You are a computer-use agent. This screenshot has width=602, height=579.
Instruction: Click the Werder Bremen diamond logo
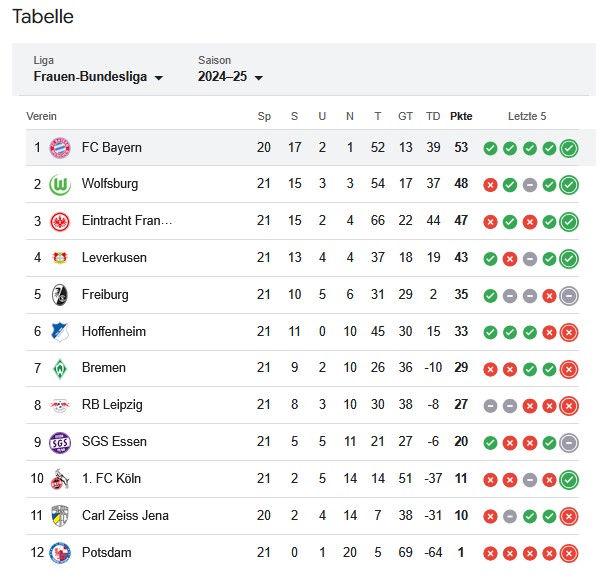pos(60,368)
